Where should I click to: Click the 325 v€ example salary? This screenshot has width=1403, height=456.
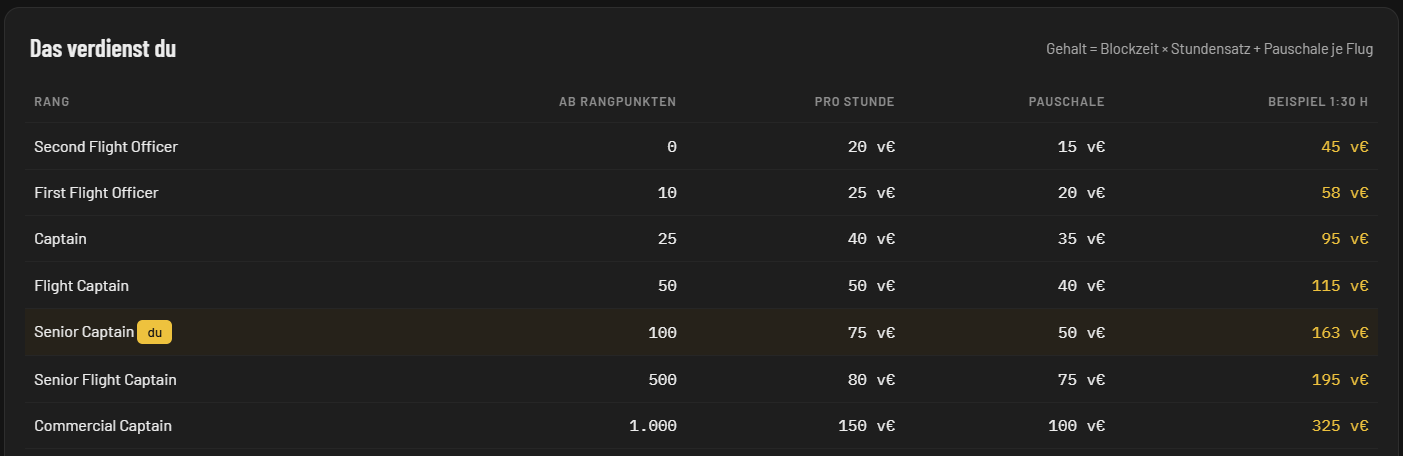[1340, 425]
